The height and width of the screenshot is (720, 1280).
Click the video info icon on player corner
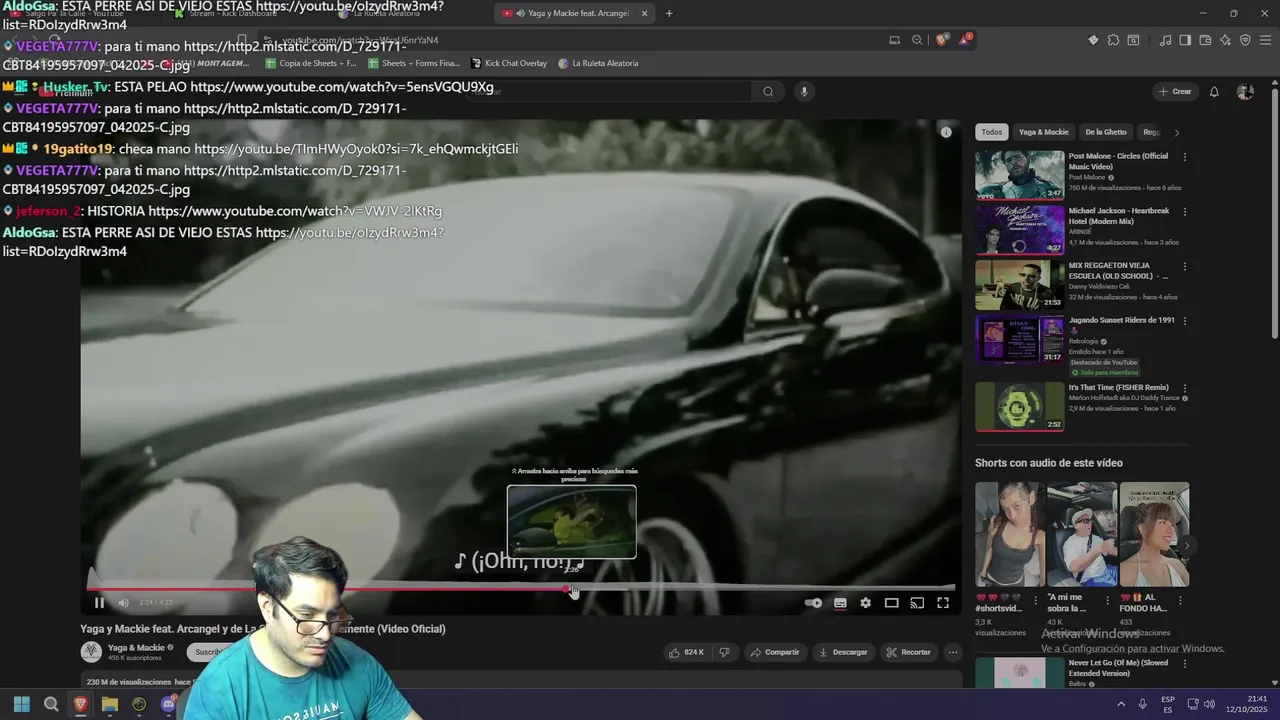[x=946, y=132]
